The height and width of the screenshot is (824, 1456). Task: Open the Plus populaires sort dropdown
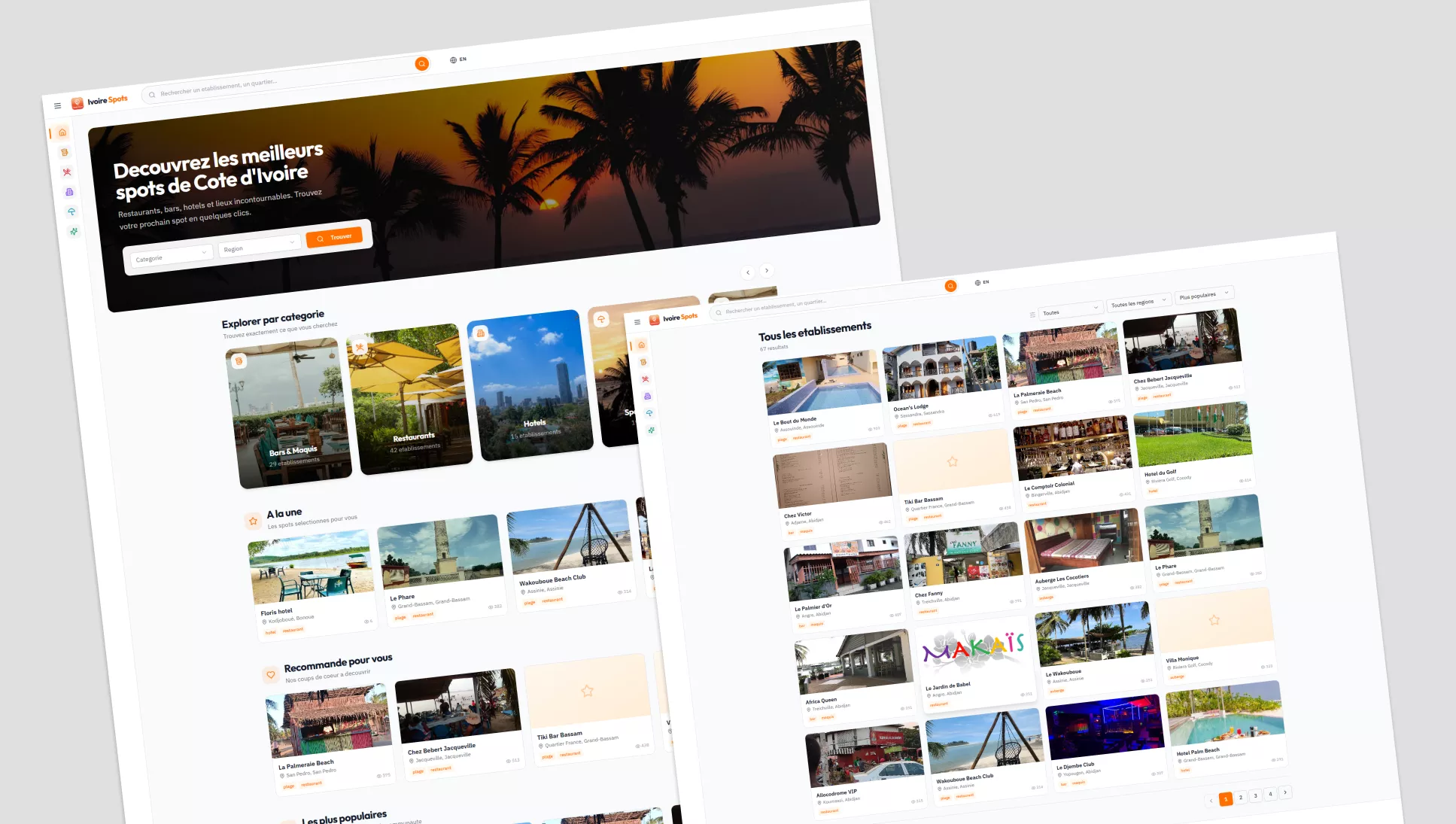click(x=1205, y=295)
